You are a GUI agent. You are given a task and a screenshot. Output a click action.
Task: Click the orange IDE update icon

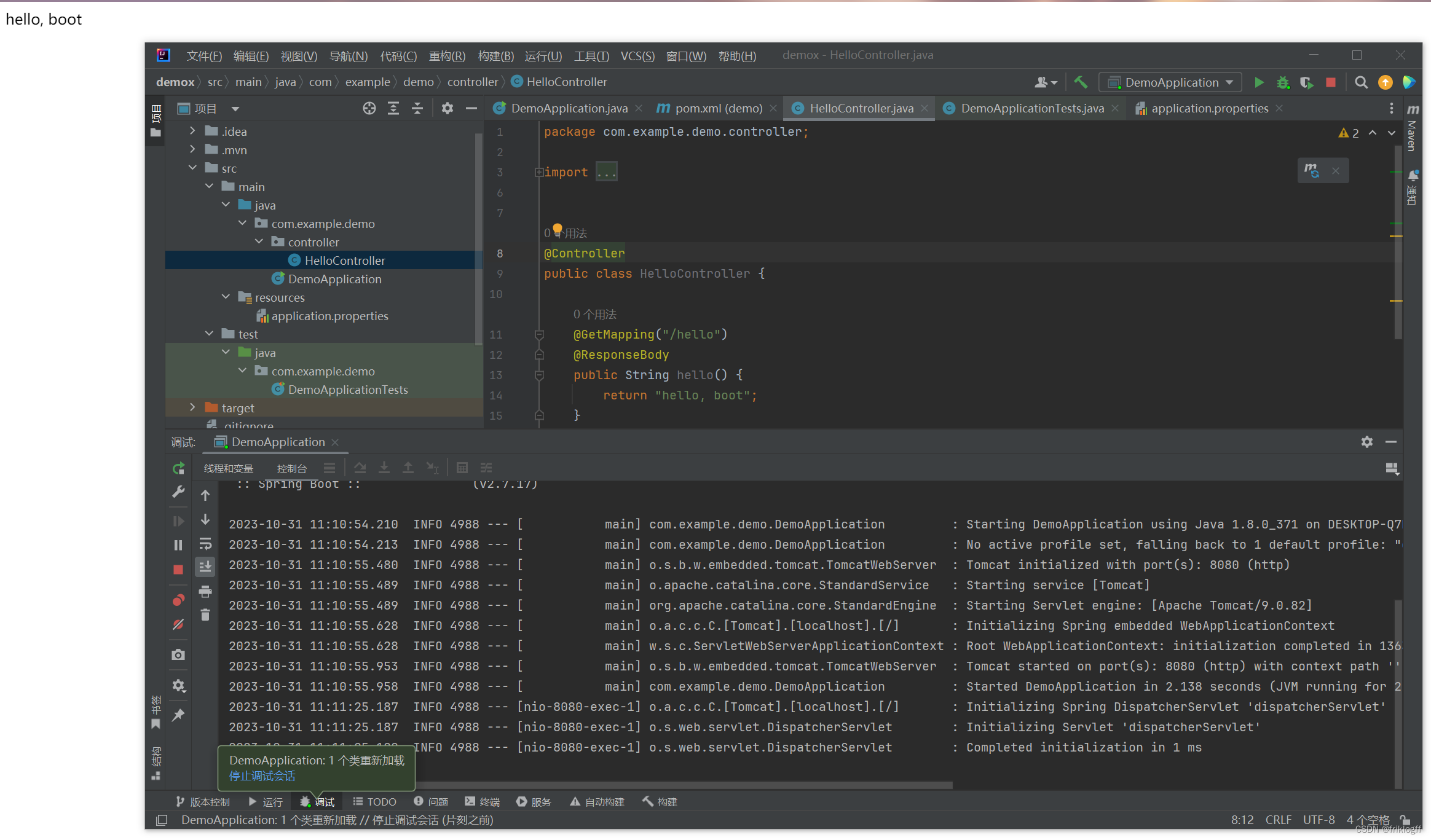pos(1386,82)
